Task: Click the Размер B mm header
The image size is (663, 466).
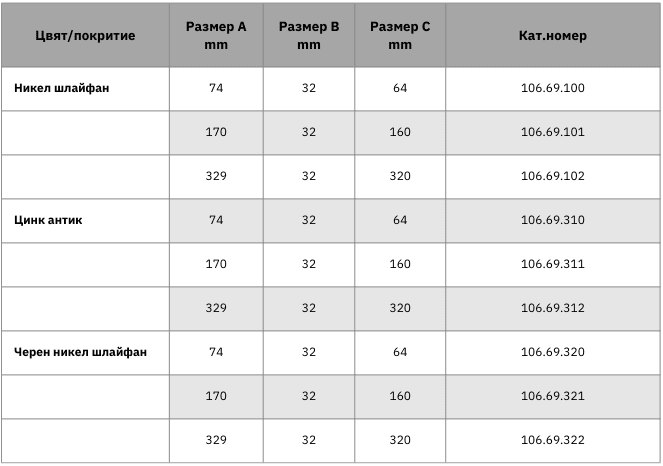Action: pos(309,36)
